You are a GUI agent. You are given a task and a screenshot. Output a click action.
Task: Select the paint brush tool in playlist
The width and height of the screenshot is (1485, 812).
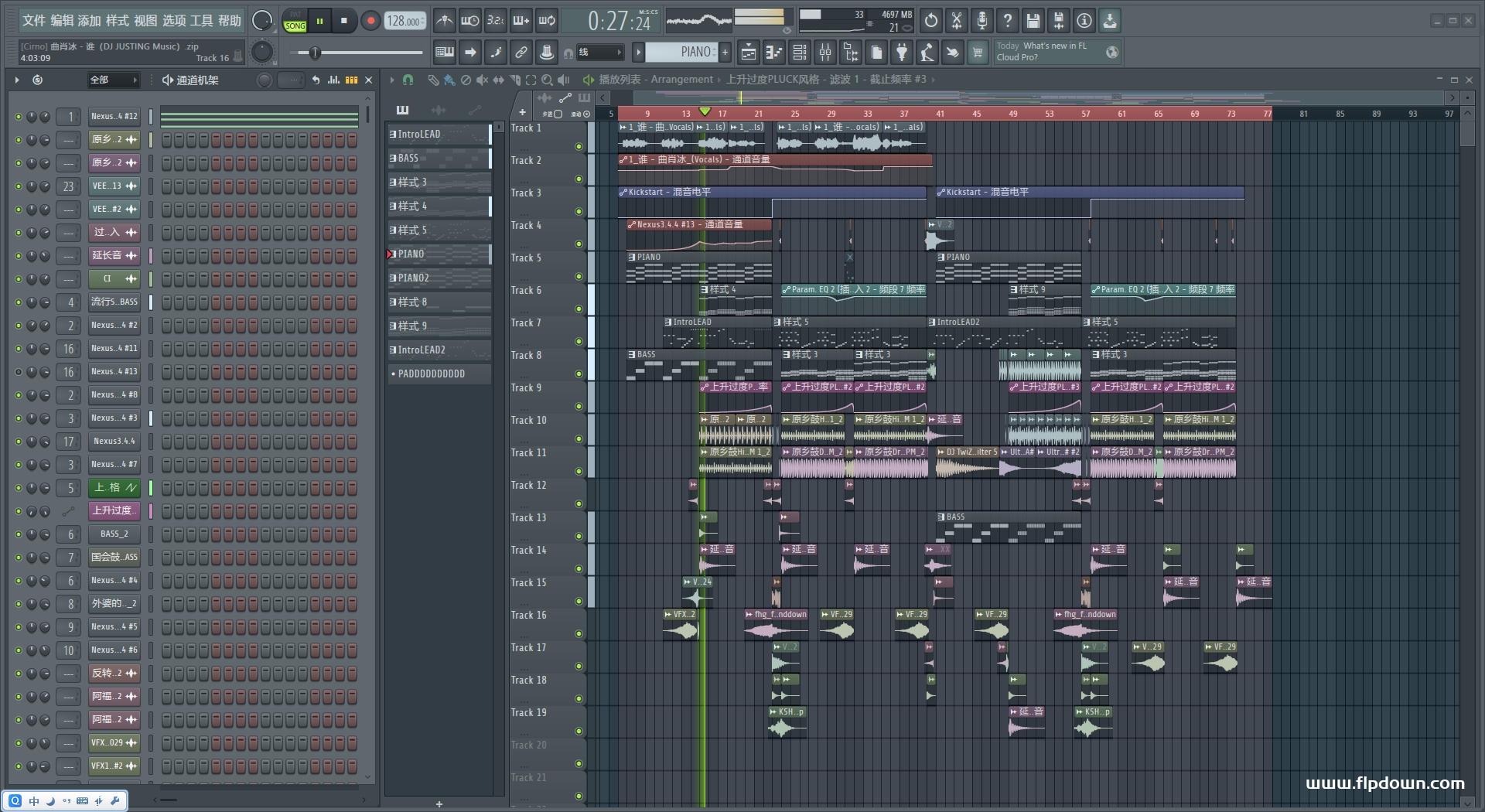click(449, 80)
